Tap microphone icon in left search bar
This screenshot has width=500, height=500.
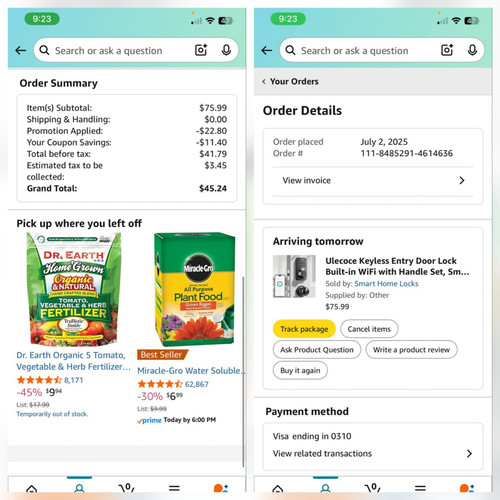226,50
